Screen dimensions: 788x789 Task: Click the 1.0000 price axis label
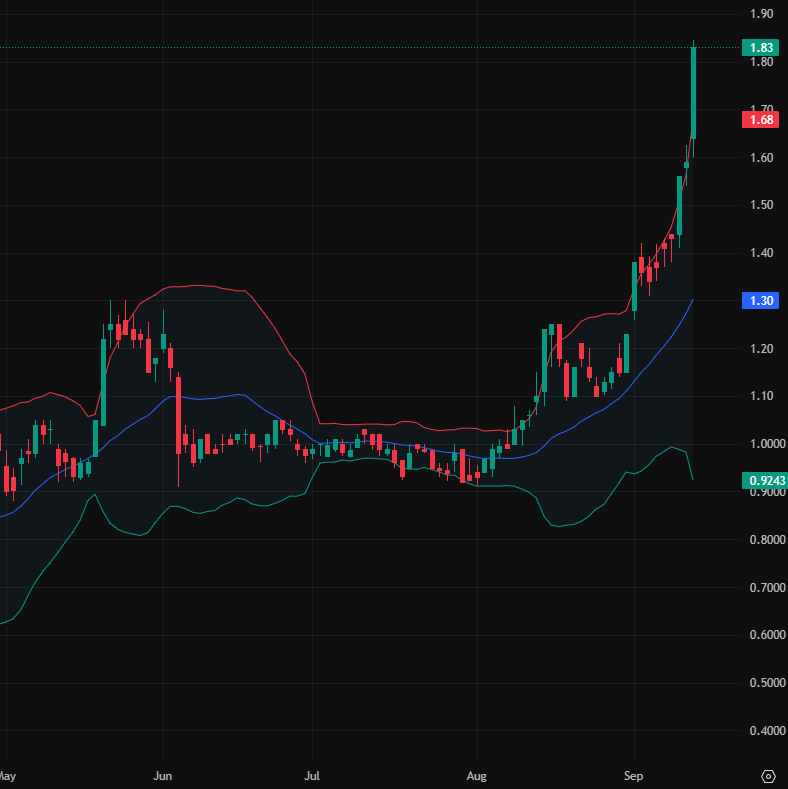click(767, 443)
